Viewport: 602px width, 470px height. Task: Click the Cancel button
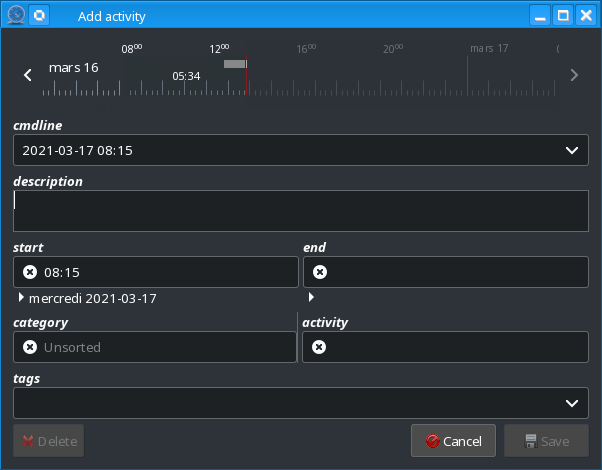coord(453,441)
